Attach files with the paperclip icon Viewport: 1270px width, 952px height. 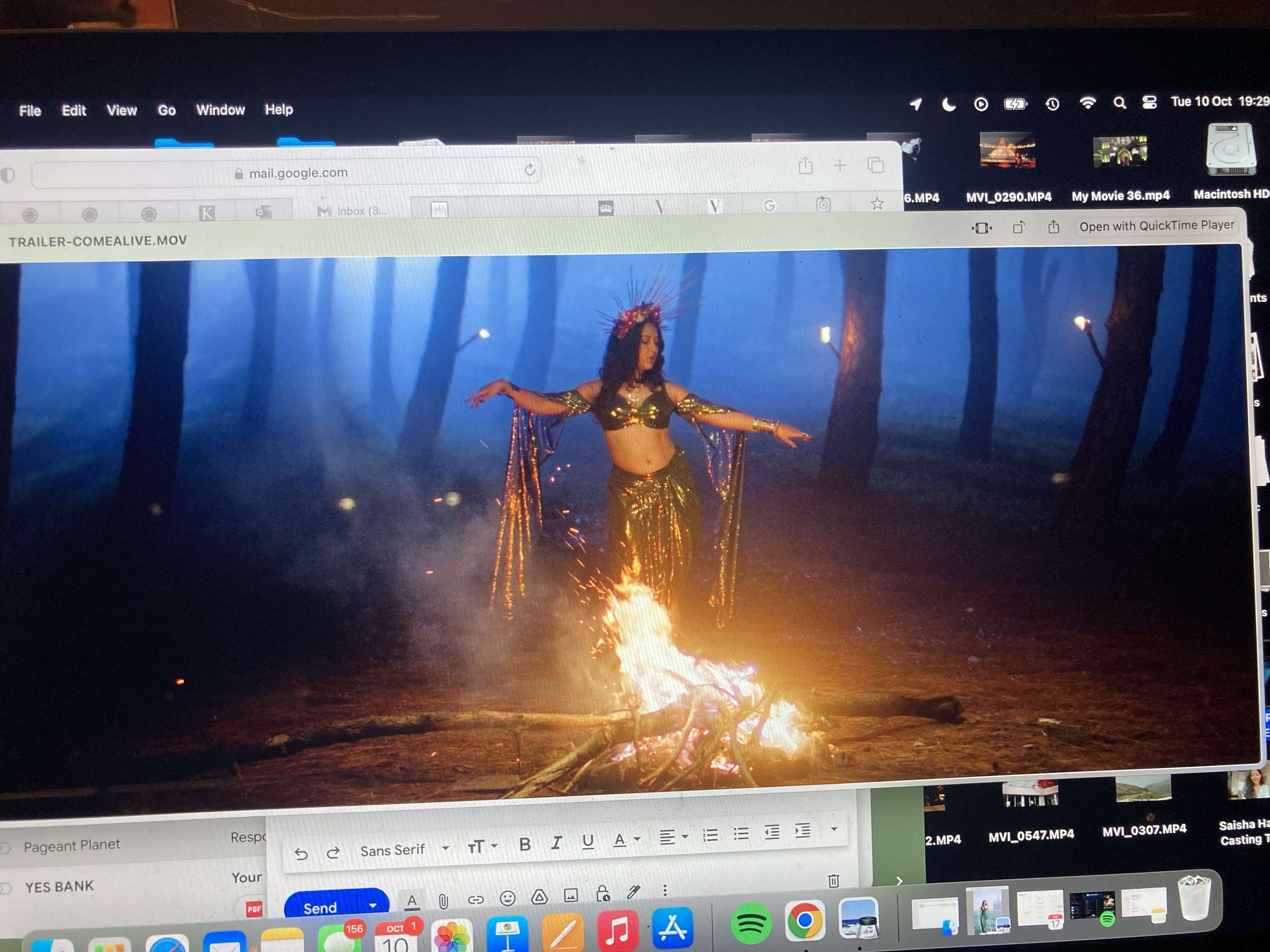(x=443, y=901)
